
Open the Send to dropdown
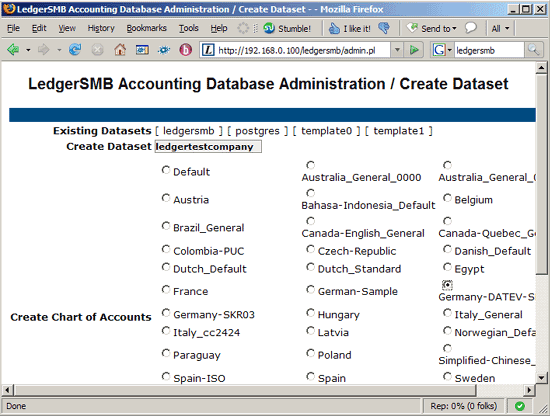(432, 28)
